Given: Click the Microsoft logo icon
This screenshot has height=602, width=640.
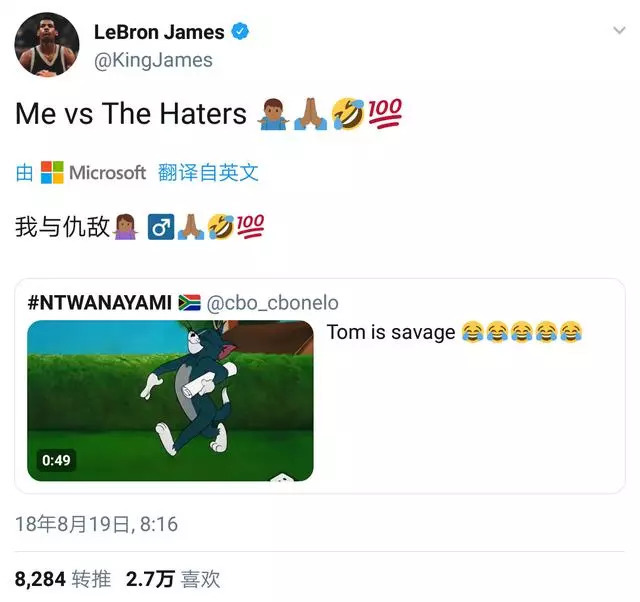Looking at the screenshot, I should click(52, 172).
